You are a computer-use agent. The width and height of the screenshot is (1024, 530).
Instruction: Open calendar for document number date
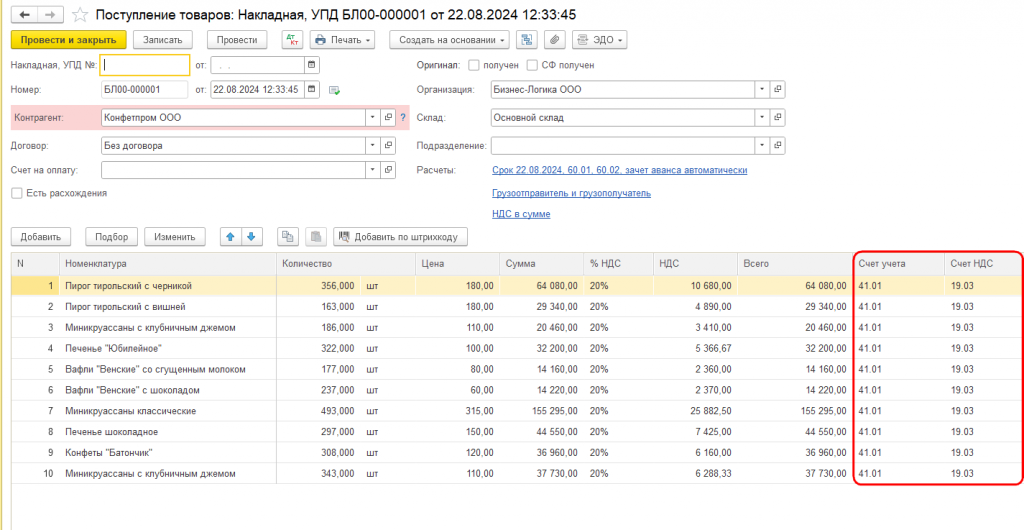[312, 89]
